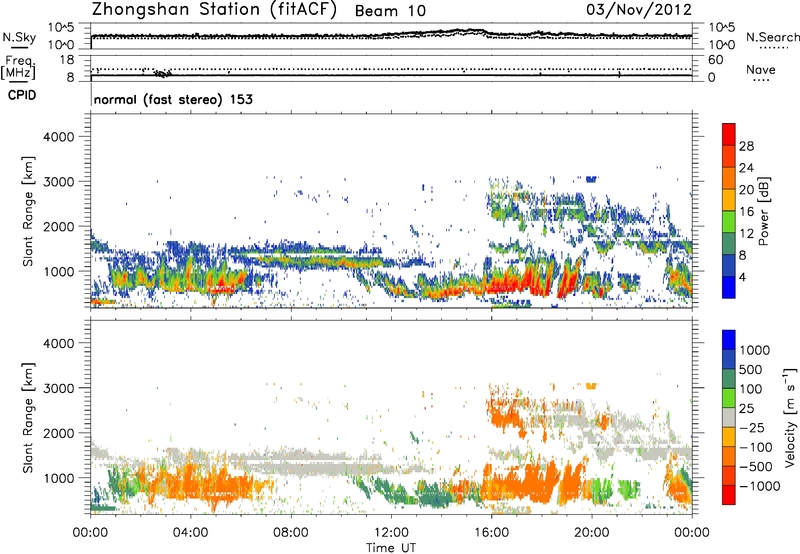800x554 pixels.
Task: Click the "CPID" row label
Action: pos(22,95)
